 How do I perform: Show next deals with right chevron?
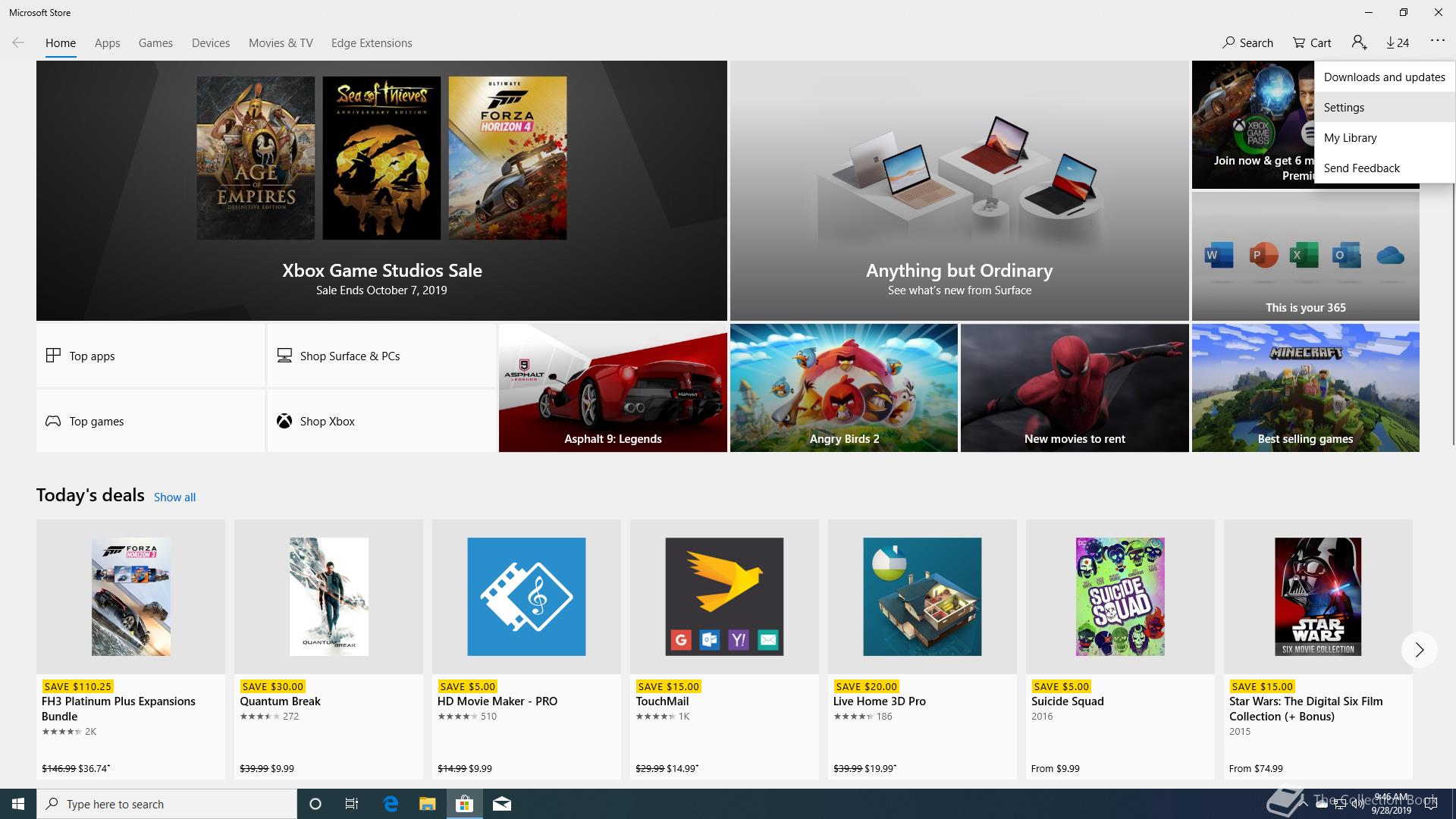[x=1419, y=650]
